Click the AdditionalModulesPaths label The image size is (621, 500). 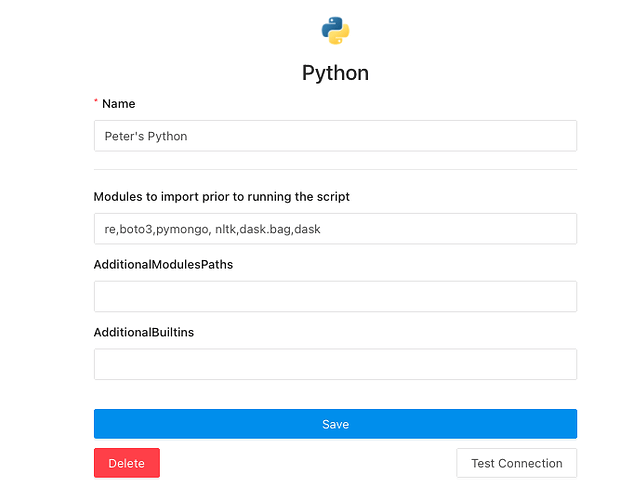tap(163, 264)
